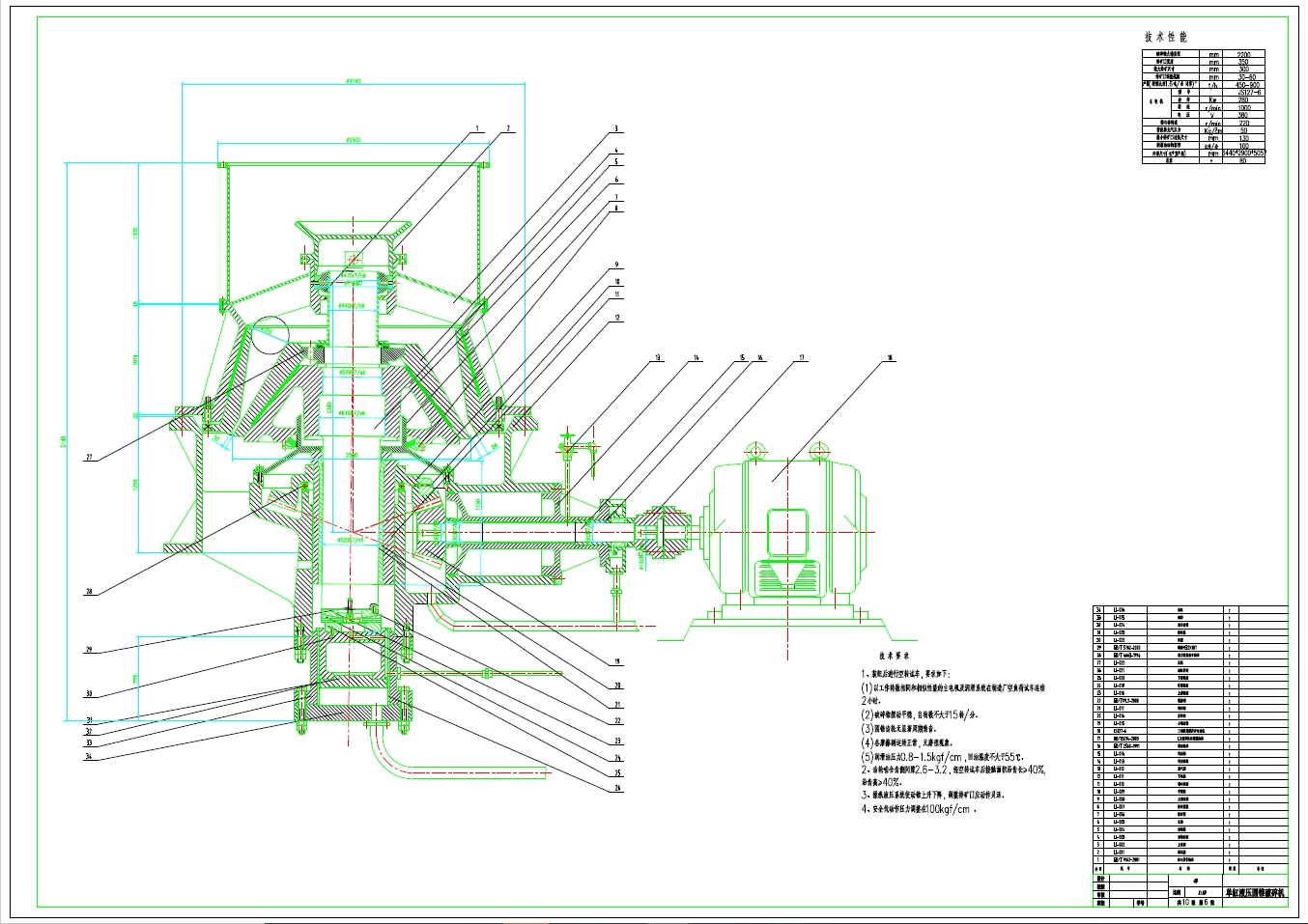Click the 技术性能 heading above the specification table
The image size is (1308, 924).
pos(1166,37)
